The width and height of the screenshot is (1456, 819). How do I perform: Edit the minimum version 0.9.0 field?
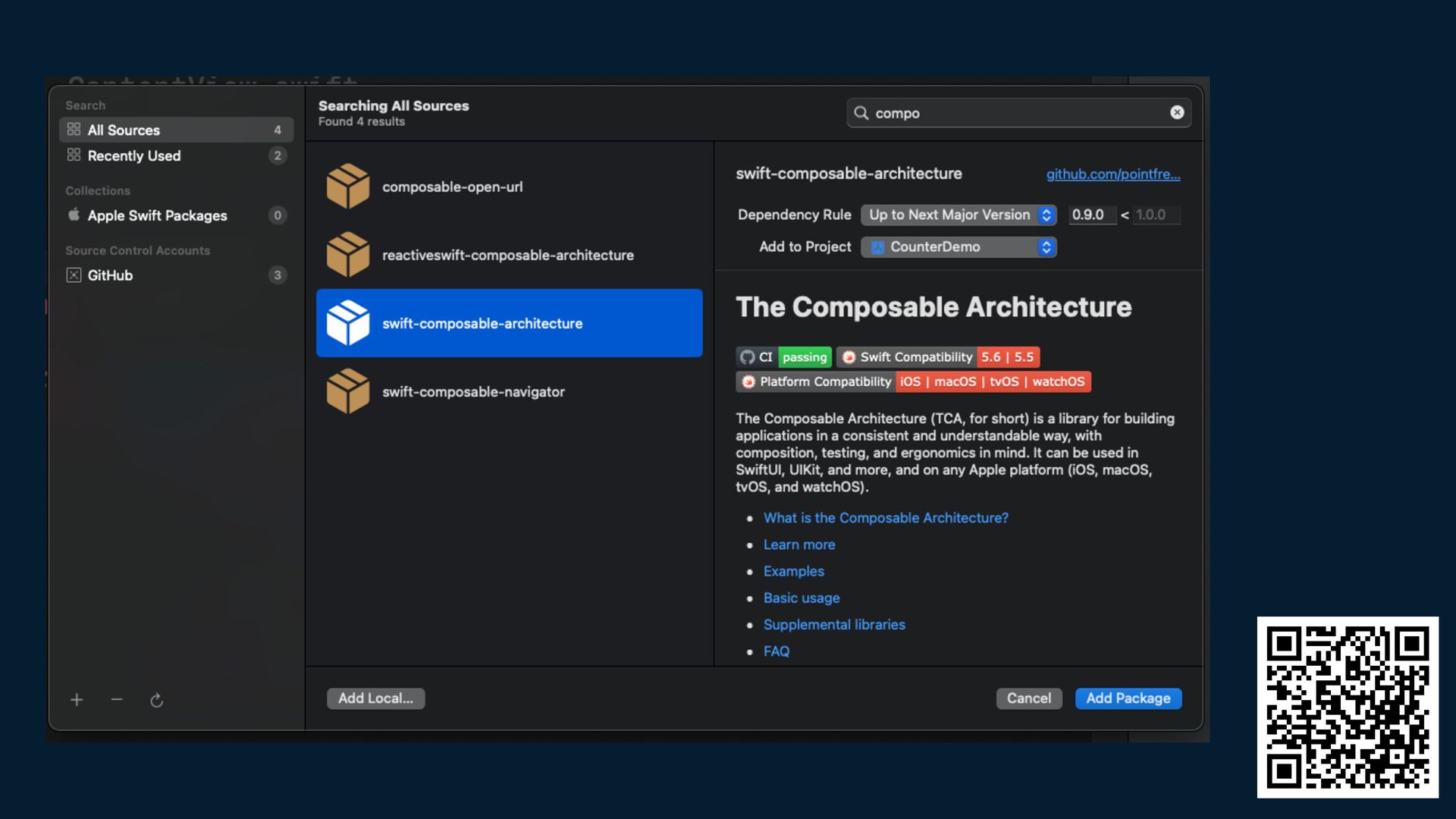click(x=1092, y=215)
